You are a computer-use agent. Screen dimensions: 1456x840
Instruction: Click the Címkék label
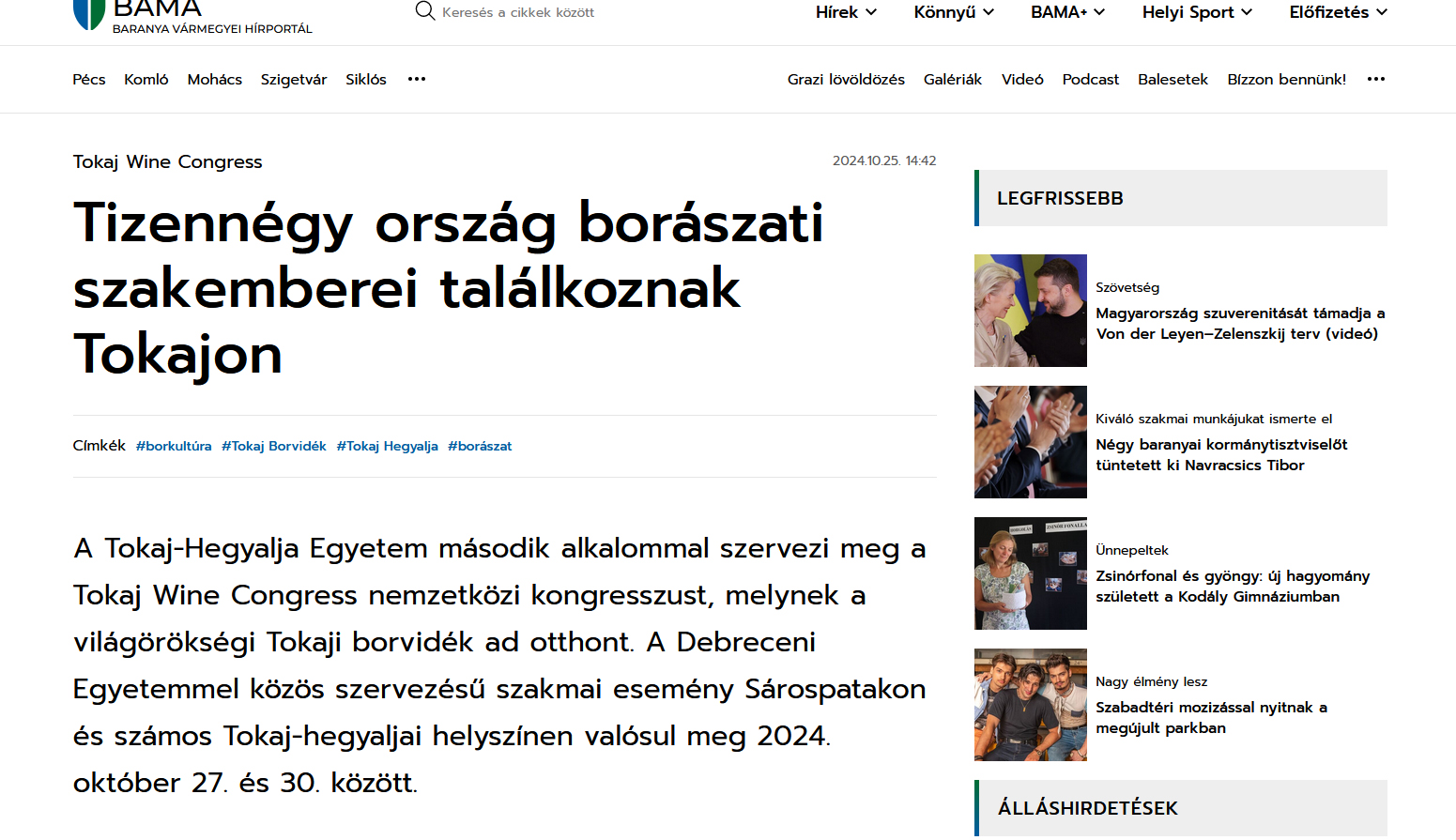(x=99, y=446)
